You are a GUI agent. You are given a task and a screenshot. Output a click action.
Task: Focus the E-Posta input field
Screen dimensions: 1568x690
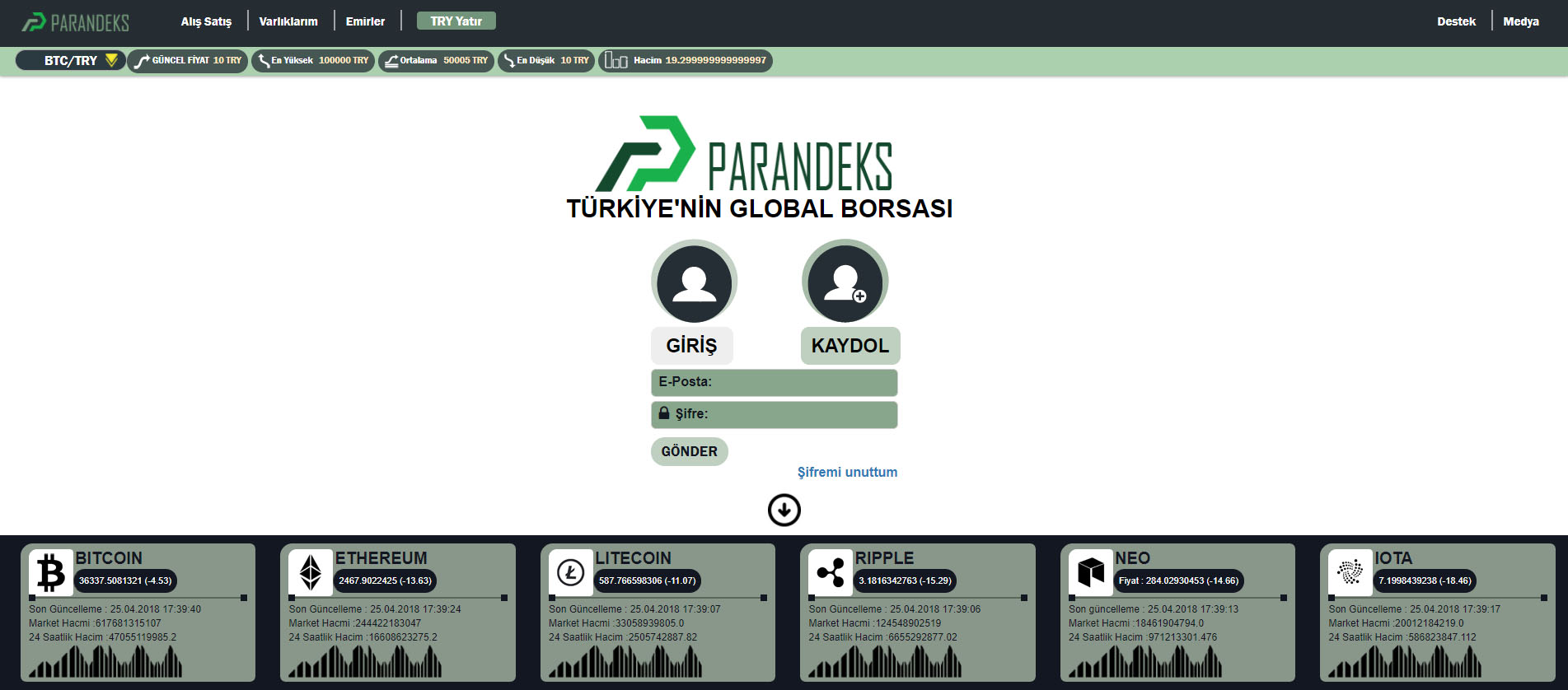point(774,383)
